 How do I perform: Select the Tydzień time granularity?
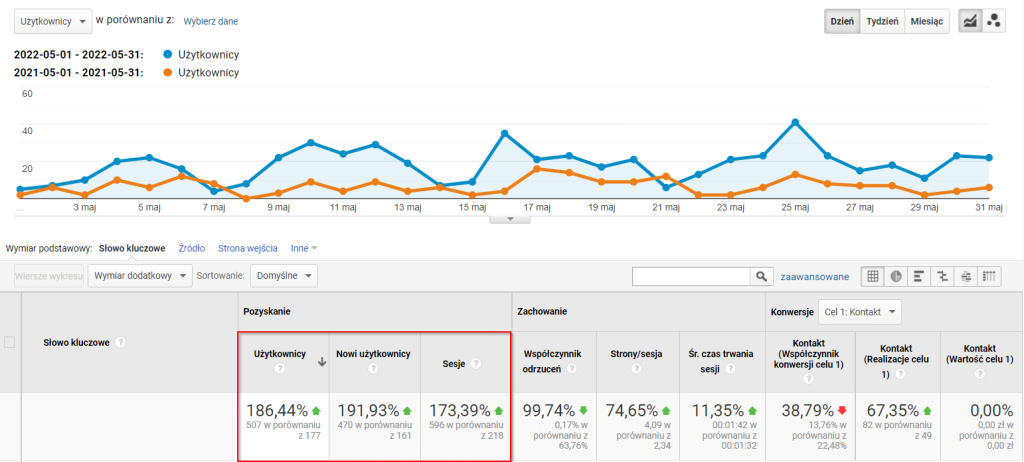[882, 21]
